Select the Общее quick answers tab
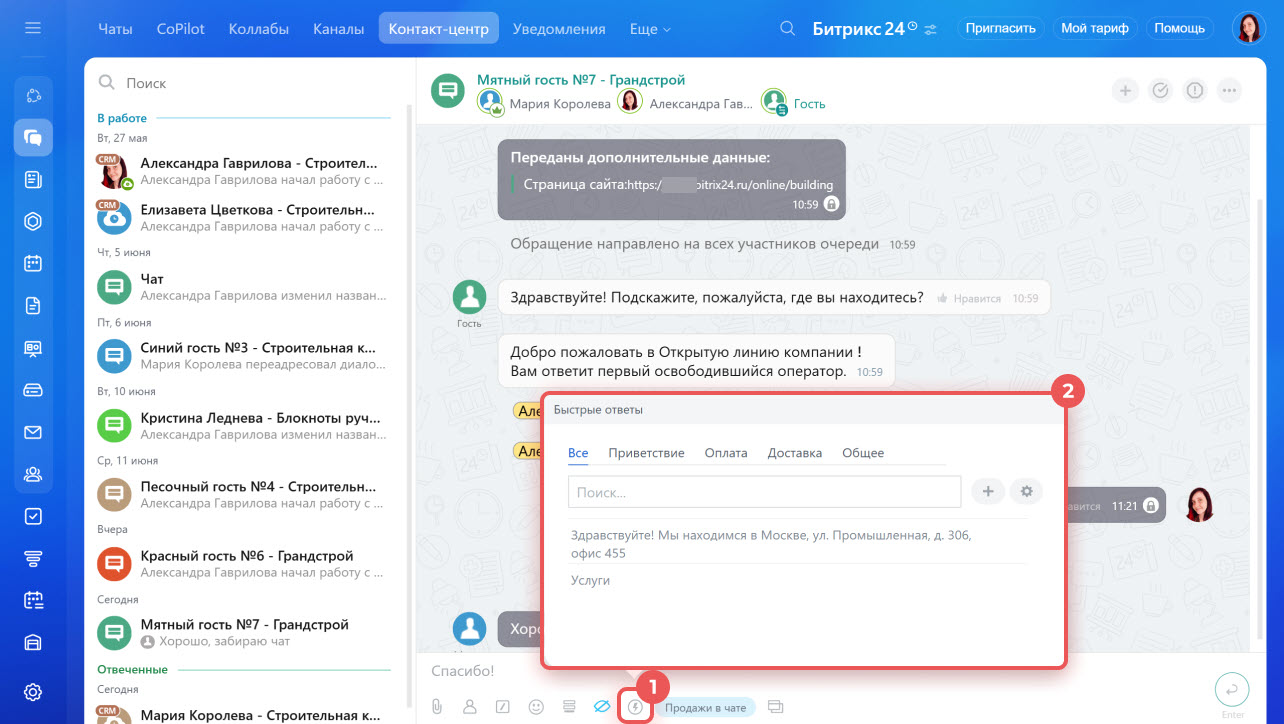The width and height of the screenshot is (1284, 724). tap(863, 453)
